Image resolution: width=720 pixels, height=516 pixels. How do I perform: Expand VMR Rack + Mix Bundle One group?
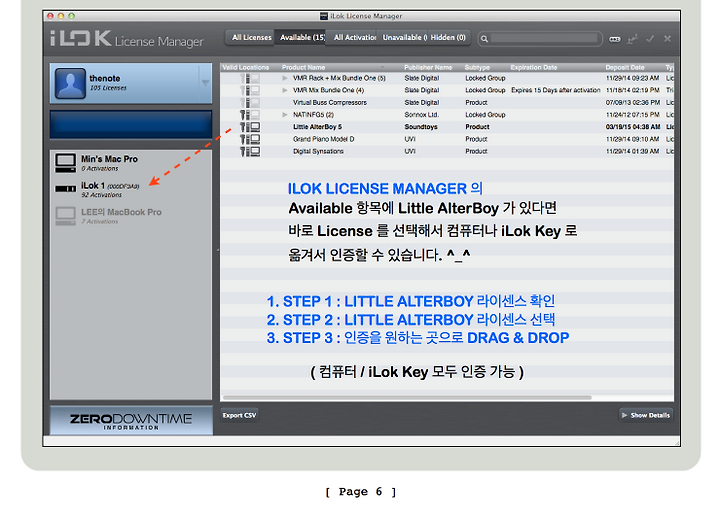coord(285,79)
